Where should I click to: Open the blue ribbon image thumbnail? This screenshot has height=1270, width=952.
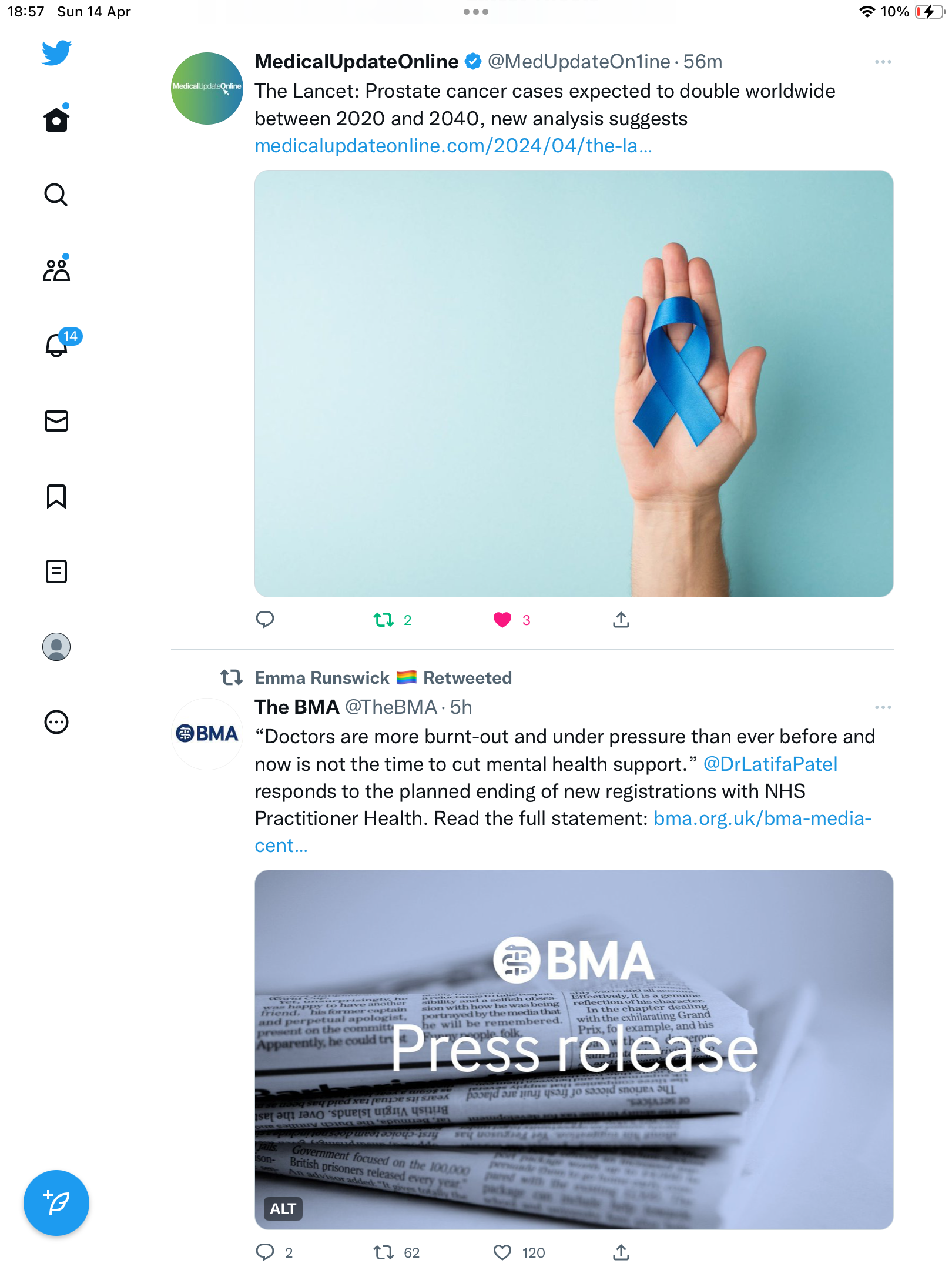pyautogui.click(x=574, y=383)
